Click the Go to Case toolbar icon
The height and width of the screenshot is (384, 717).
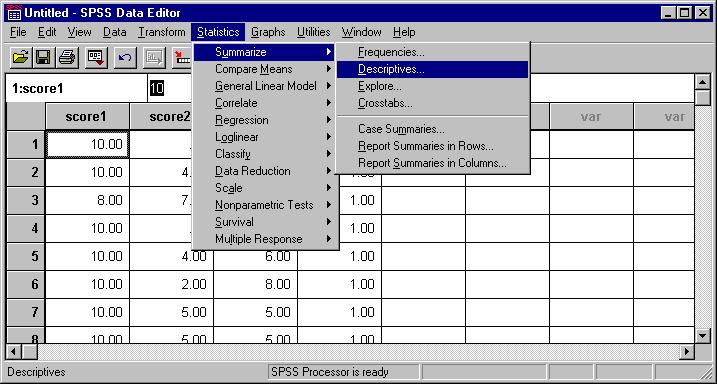[183, 58]
